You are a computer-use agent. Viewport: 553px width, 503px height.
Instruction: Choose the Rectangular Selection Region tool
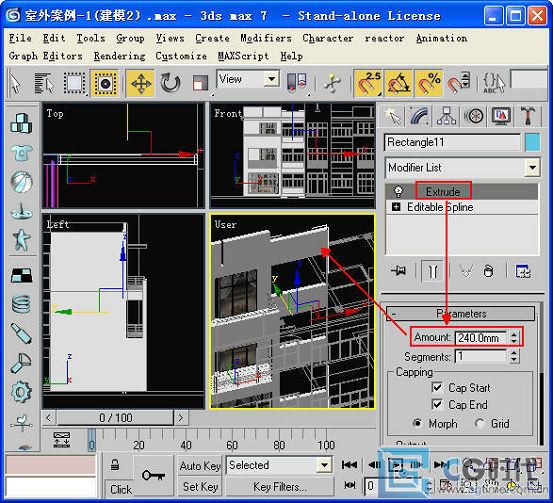74,84
